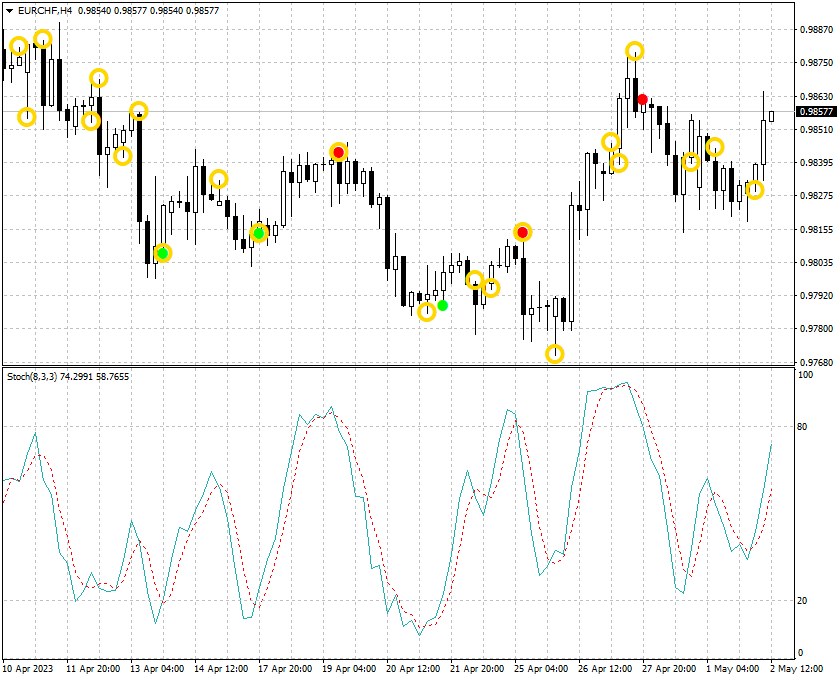Click the 19 Apr 04:00 time label

point(349,669)
